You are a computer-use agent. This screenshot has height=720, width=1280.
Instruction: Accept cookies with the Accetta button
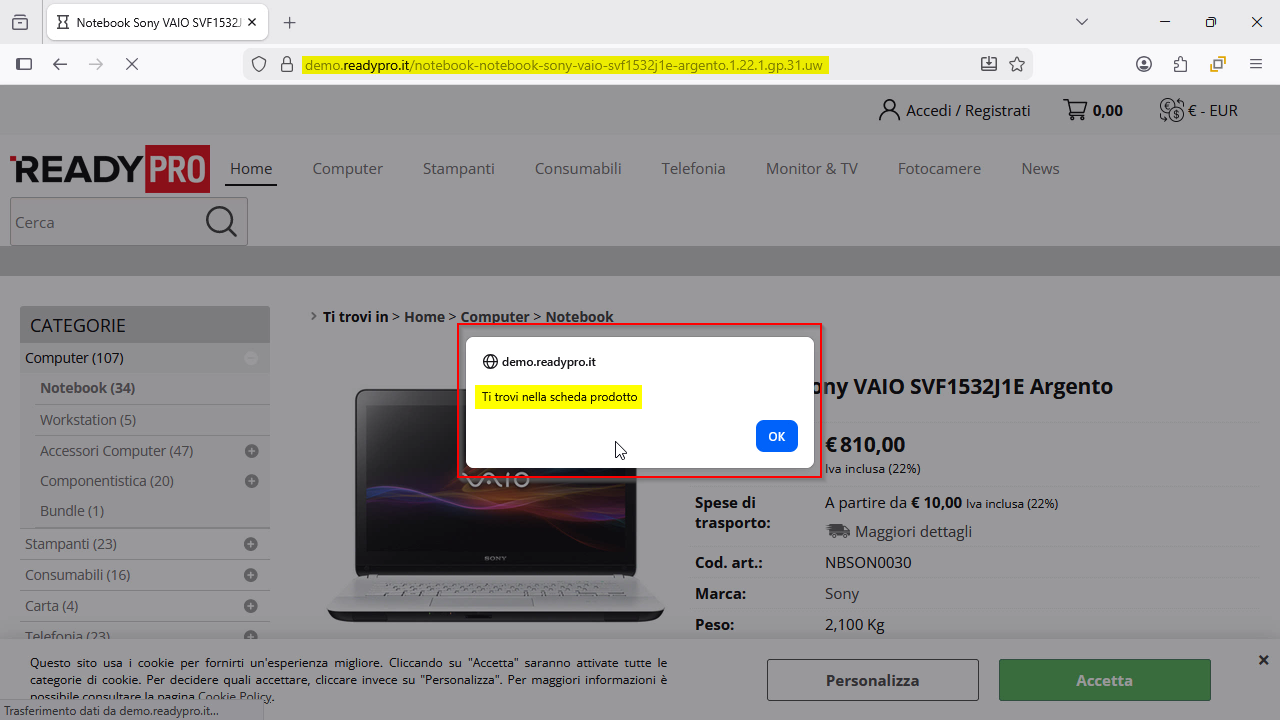(x=1104, y=680)
